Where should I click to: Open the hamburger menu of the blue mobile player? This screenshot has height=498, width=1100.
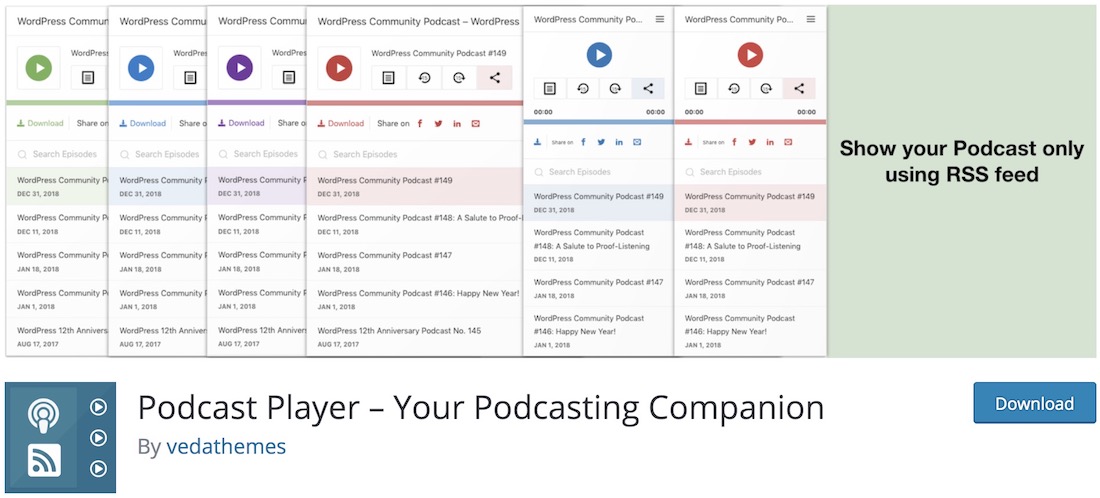659,20
